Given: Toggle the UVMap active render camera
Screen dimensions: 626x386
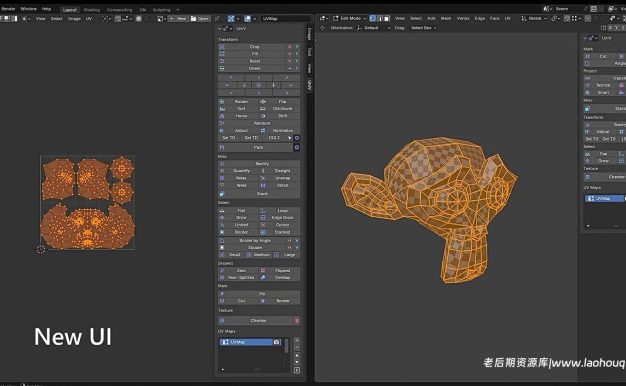Looking at the screenshot, I should pyautogui.click(x=276, y=342).
